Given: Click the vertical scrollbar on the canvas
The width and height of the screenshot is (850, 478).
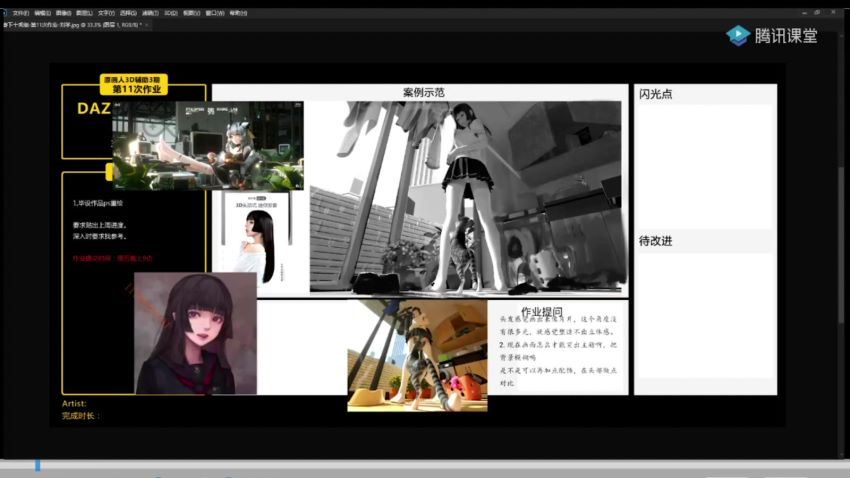Looking at the screenshot, I should point(840,244).
